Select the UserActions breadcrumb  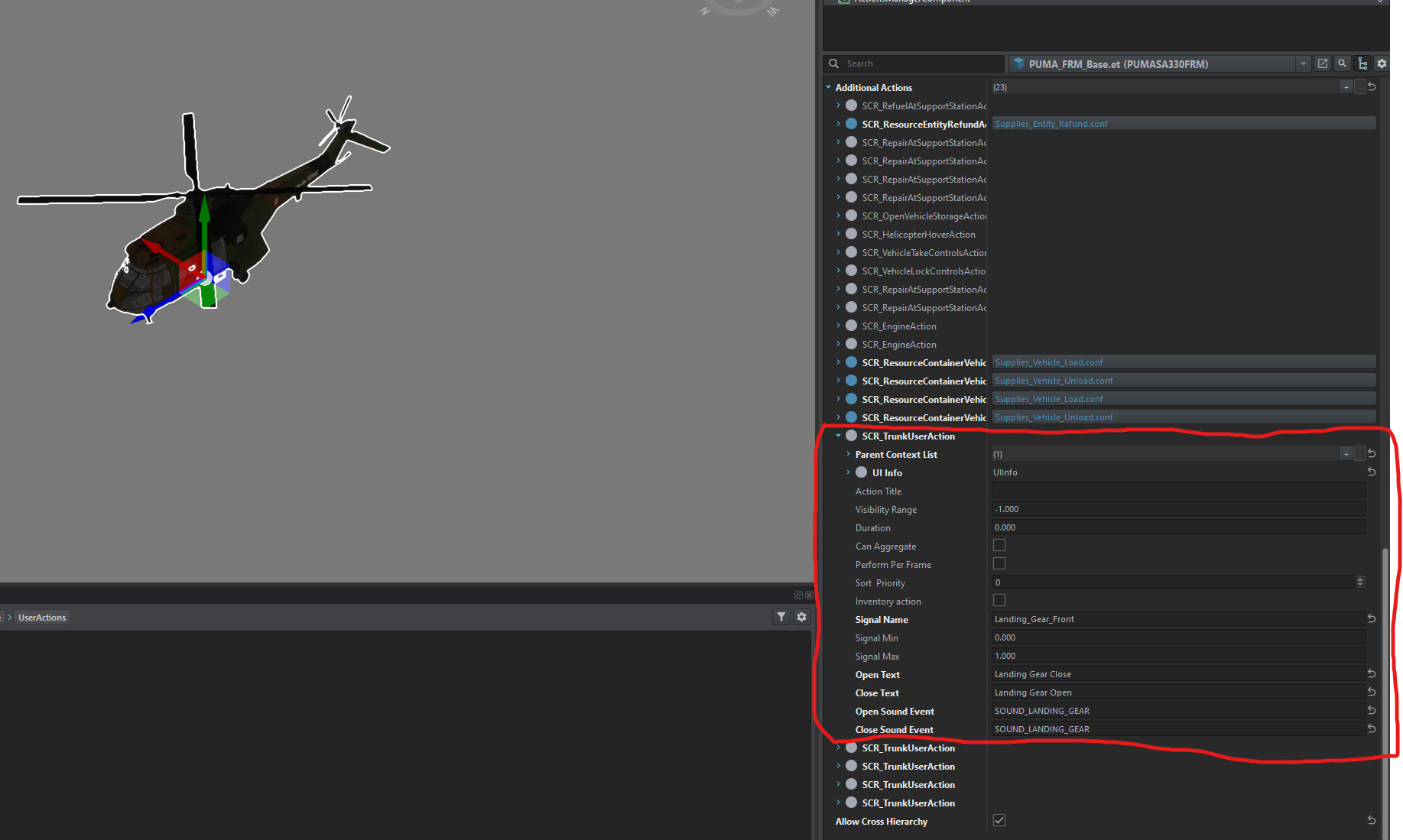42,618
